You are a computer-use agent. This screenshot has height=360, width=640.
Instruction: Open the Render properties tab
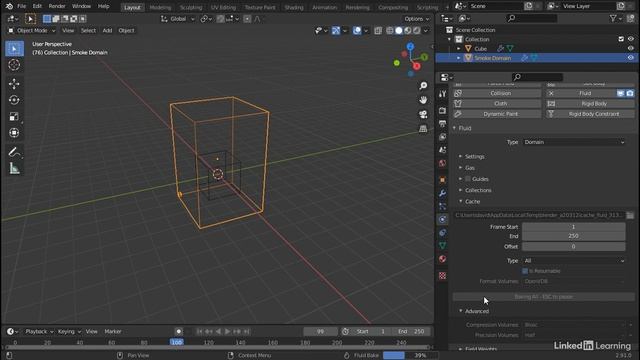click(x=442, y=110)
